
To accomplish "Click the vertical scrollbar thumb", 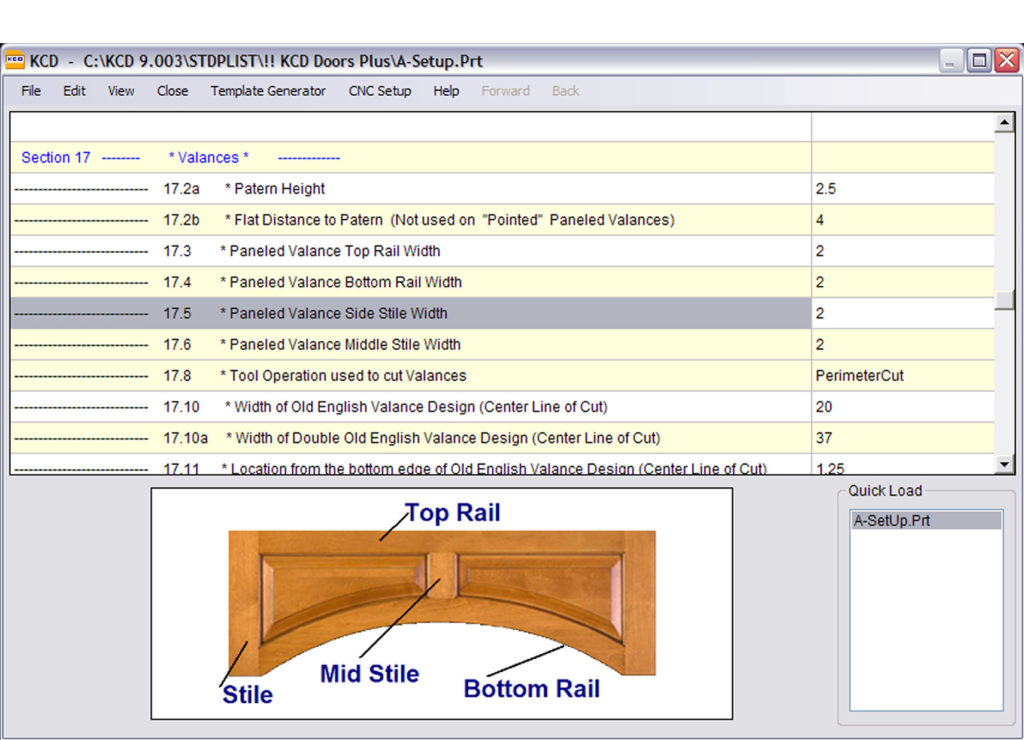I will click(x=1004, y=301).
